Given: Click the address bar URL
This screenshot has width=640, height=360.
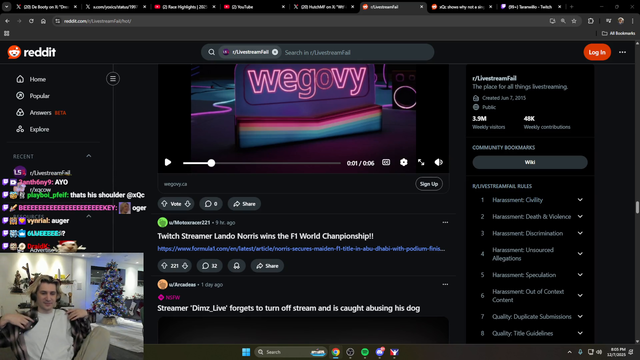Looking at the screenshot, I should coord(98,21).
